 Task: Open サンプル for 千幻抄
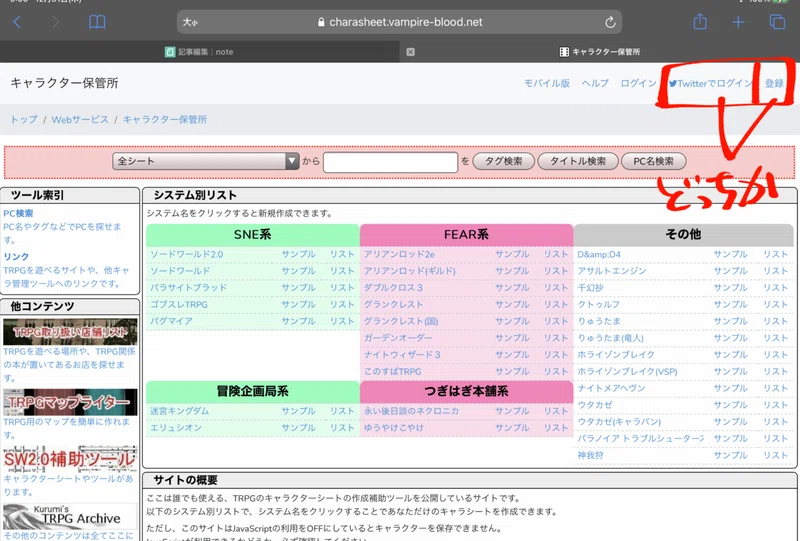[731, 288]
